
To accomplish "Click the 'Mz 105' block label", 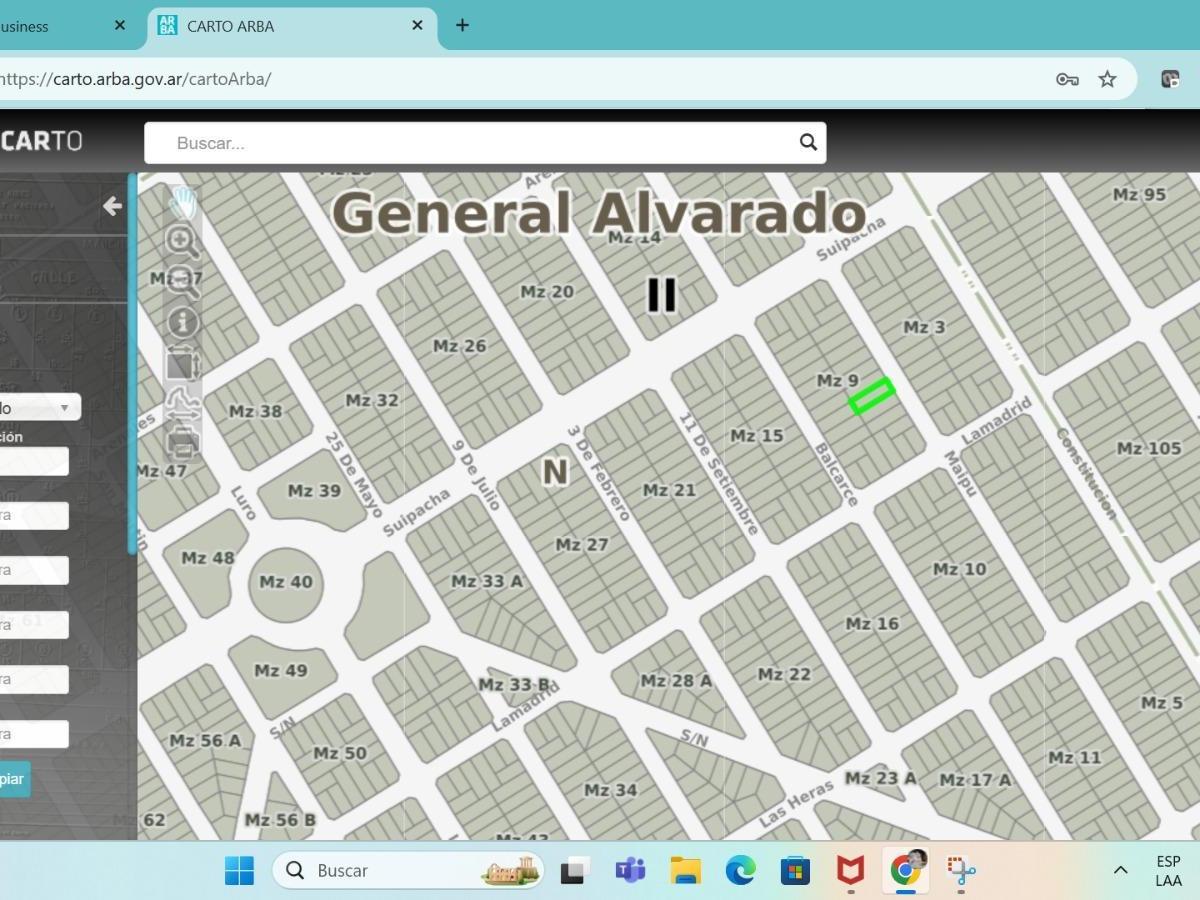I will click(x=1149, y=448).
